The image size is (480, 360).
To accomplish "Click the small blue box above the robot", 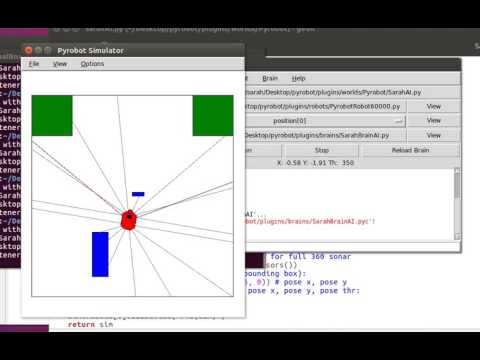I will (x=138, y=194).
